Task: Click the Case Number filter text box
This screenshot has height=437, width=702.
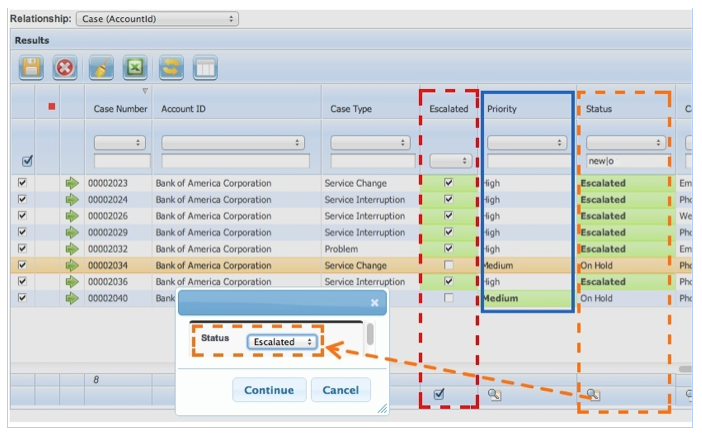Action: (122, 161)
